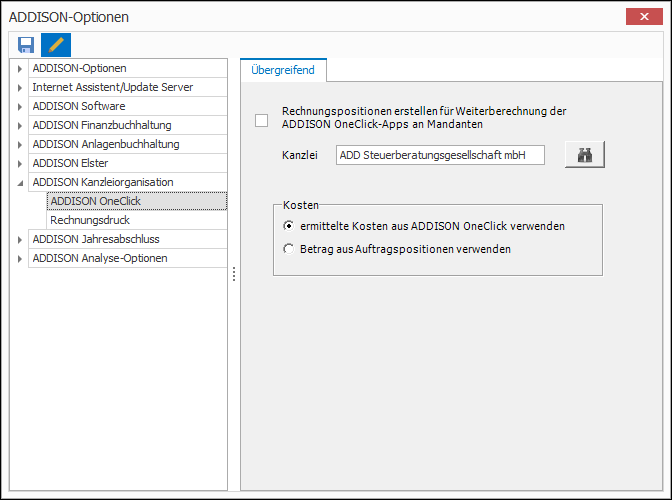
Task: Expand ADDISON Jahresabschluss node arrow
Action: click(x=20, y=240)
